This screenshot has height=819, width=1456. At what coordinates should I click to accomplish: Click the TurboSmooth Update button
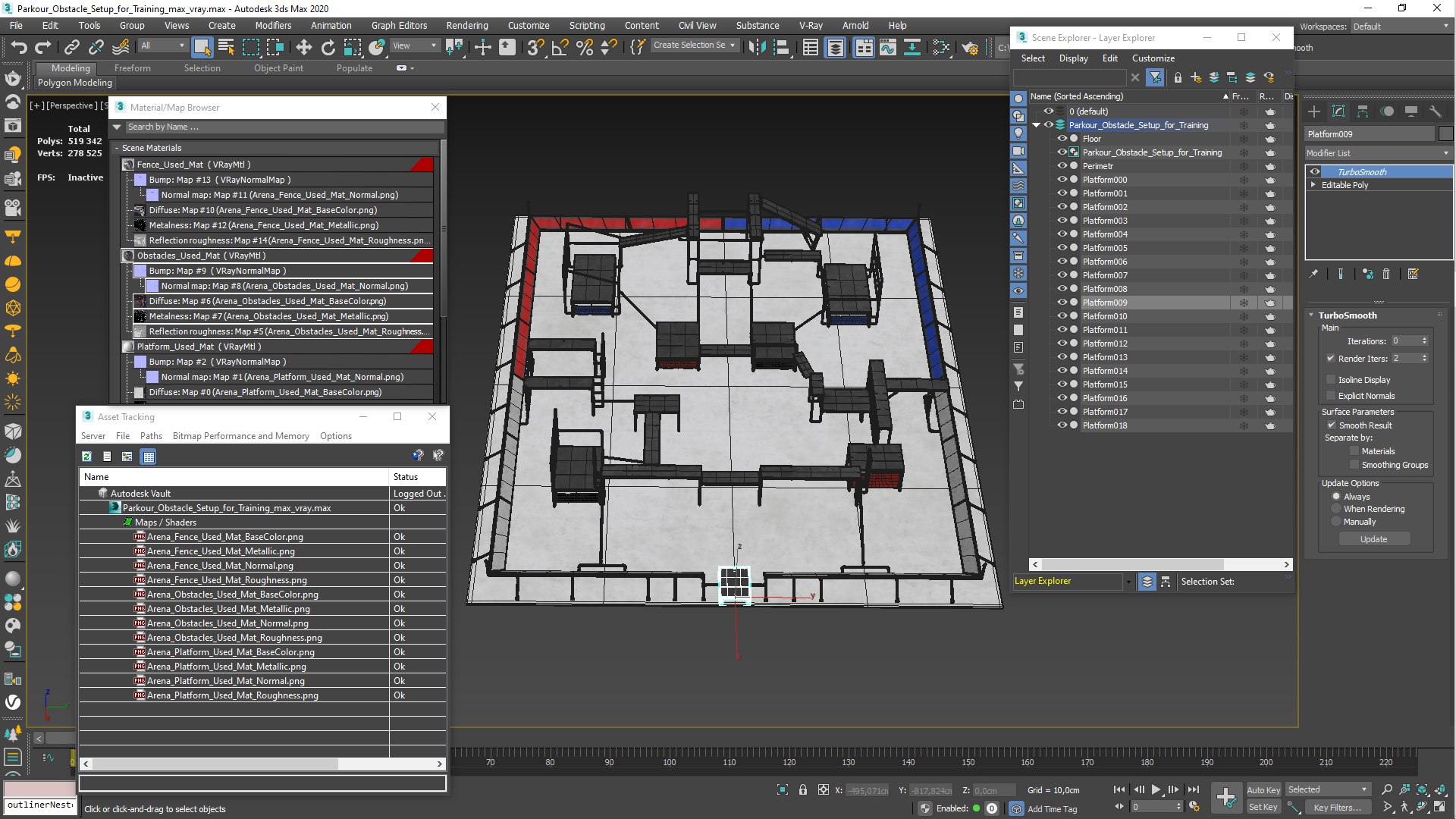click(x=1373, y=539)
